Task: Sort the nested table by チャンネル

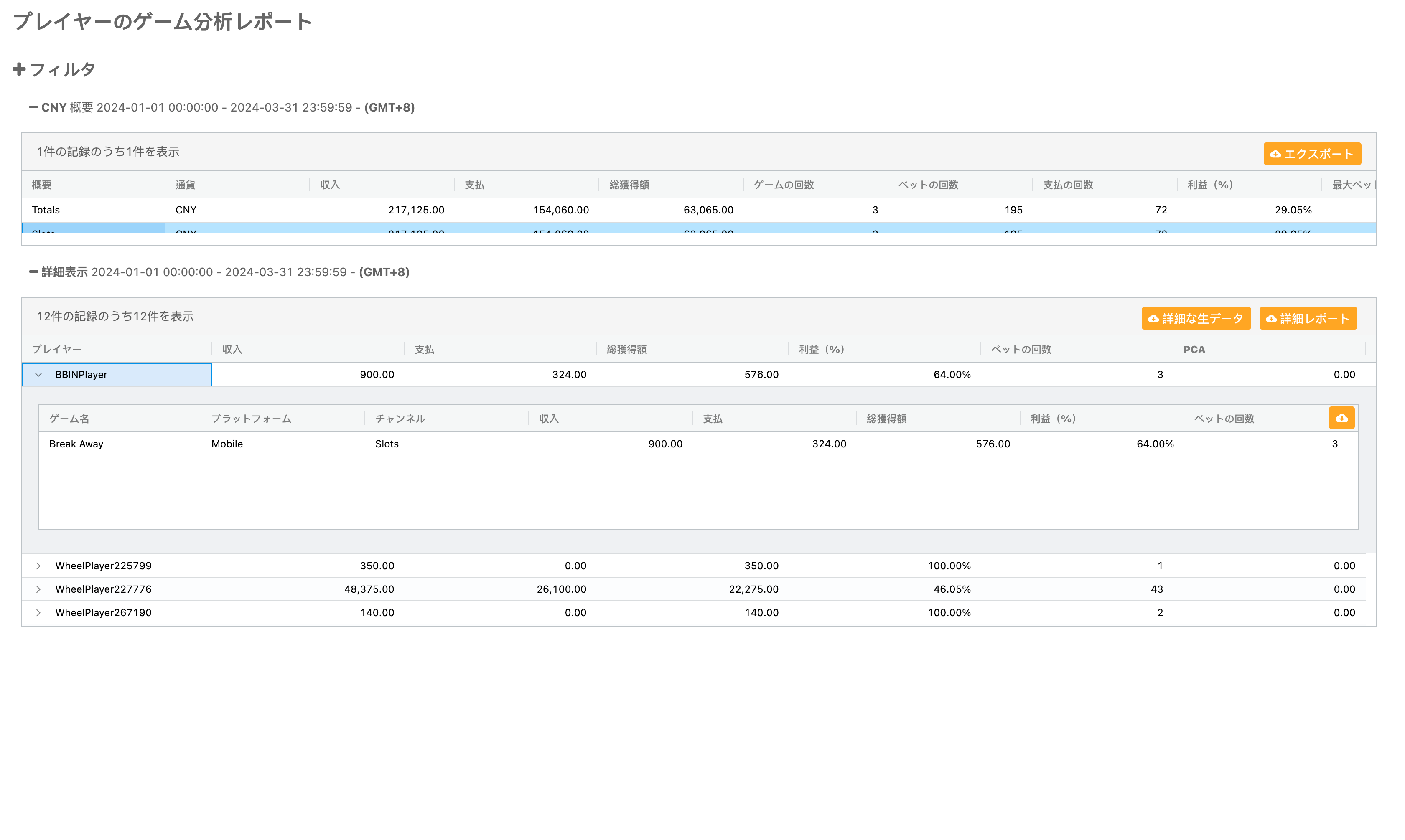Action: click(x=400, y=419)
